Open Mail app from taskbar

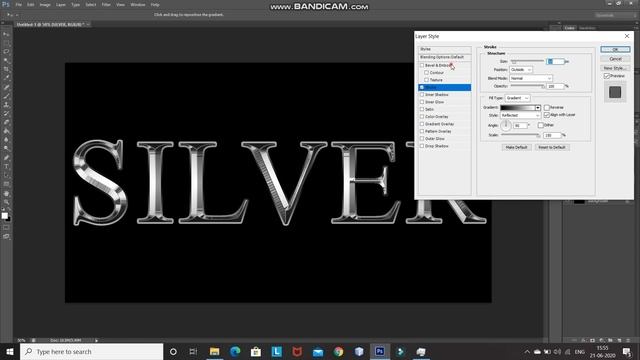tap(318, 351)
